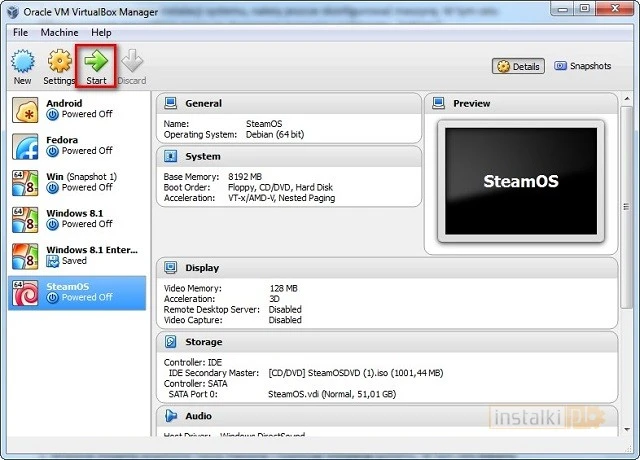Click the Win (Snapshot 1) VM icon
This screenshot has width=640, height=460.
pyautogui.click(x=25, y=183)
